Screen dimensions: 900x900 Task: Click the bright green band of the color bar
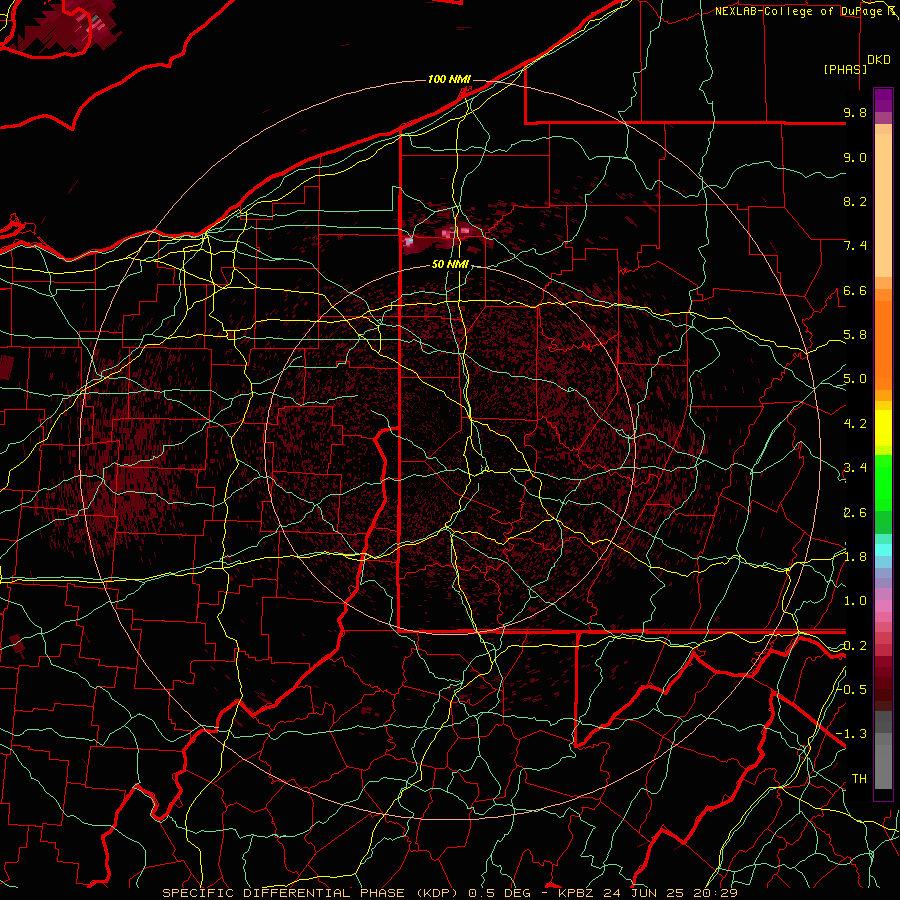click(883, 483)
